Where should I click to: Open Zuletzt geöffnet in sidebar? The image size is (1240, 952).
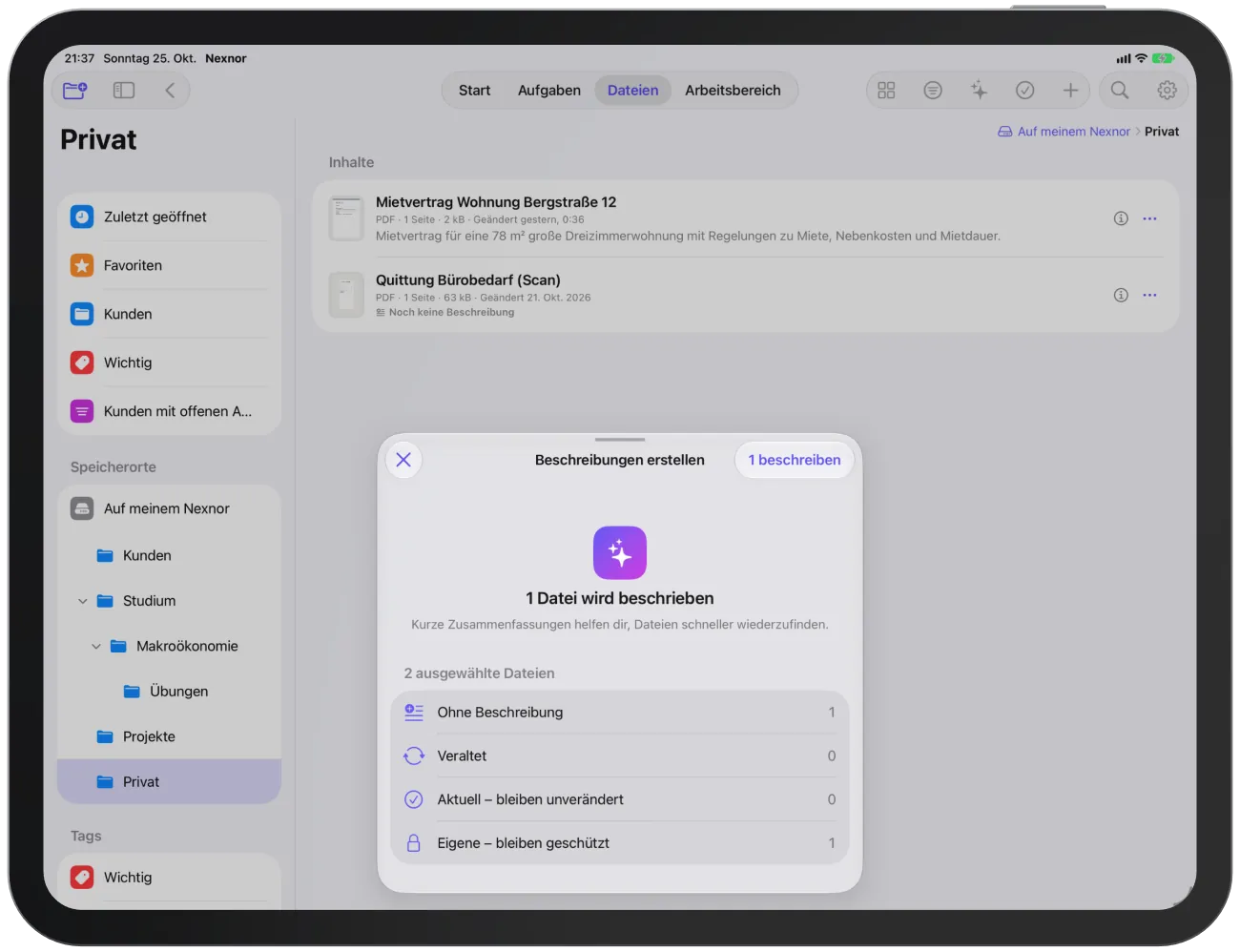(x=169, y=217)
